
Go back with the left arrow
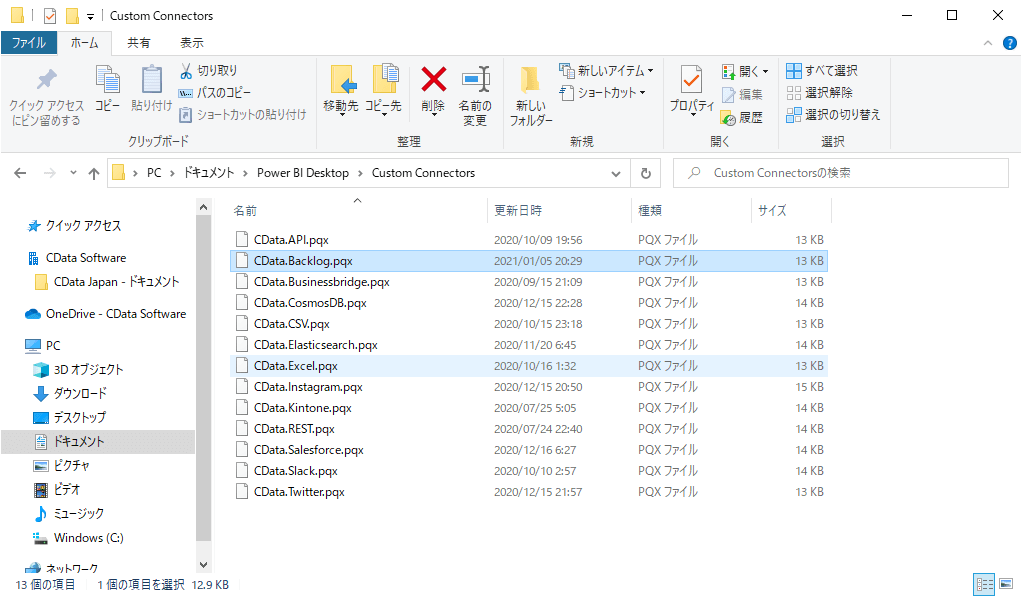pos(20,173)
